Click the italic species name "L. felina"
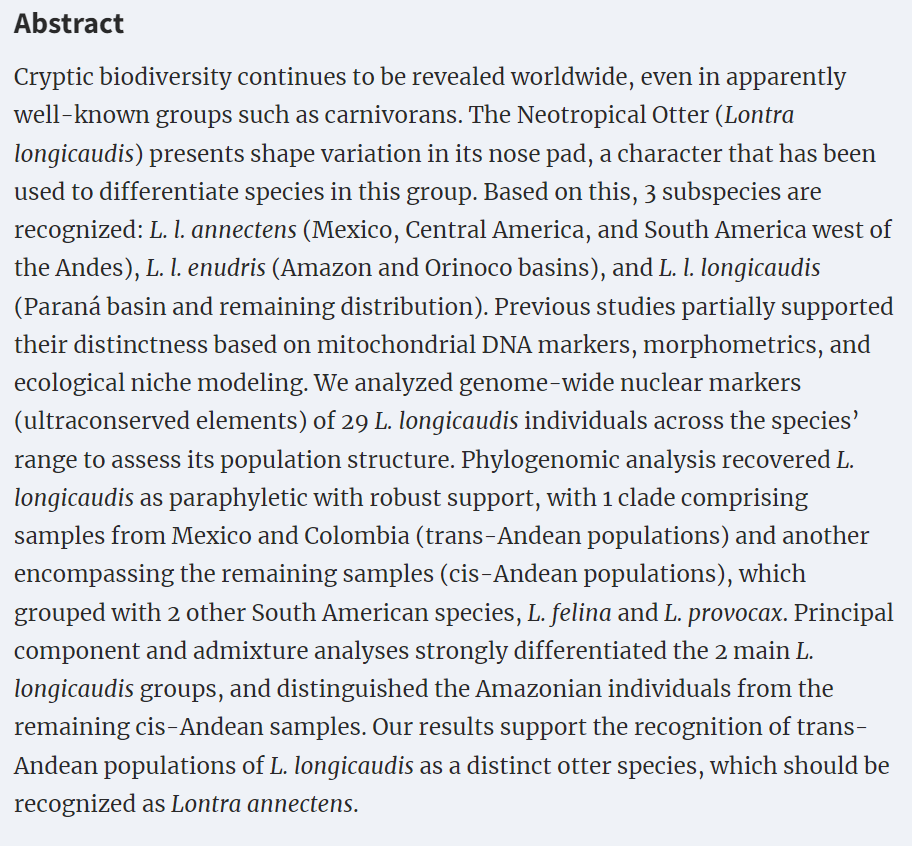 [586, 612]
